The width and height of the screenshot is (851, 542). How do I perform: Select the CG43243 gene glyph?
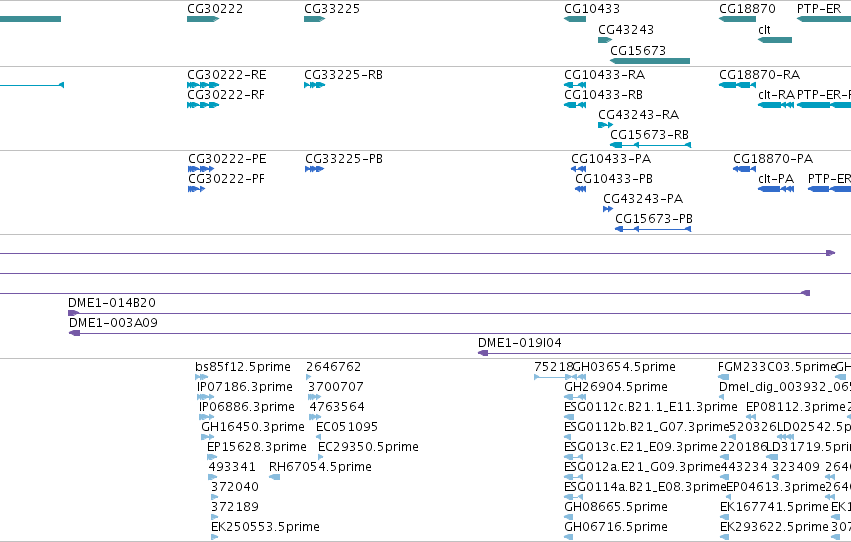[x=605, y=40]
